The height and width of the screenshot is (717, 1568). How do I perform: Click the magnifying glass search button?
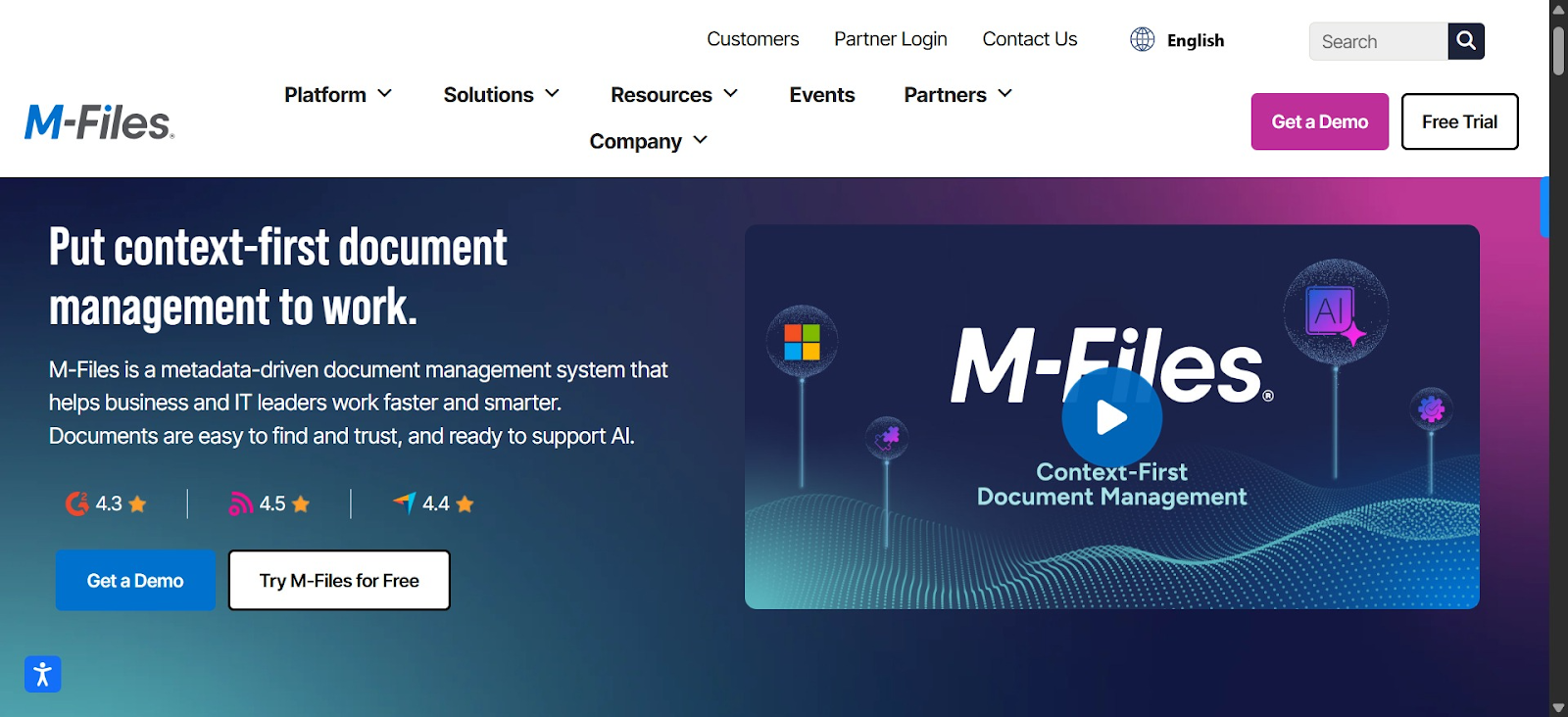pyautogui.click(x=1466, y=41)
